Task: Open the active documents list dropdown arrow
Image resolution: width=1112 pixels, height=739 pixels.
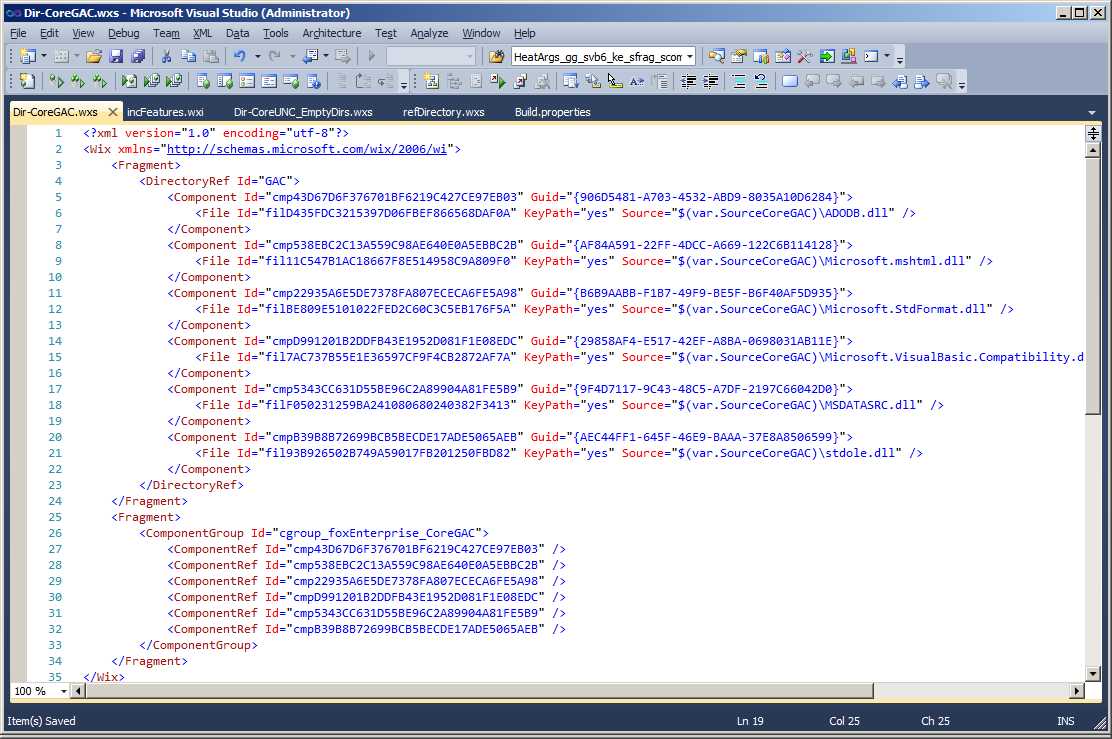Action: click(1091, 112)
